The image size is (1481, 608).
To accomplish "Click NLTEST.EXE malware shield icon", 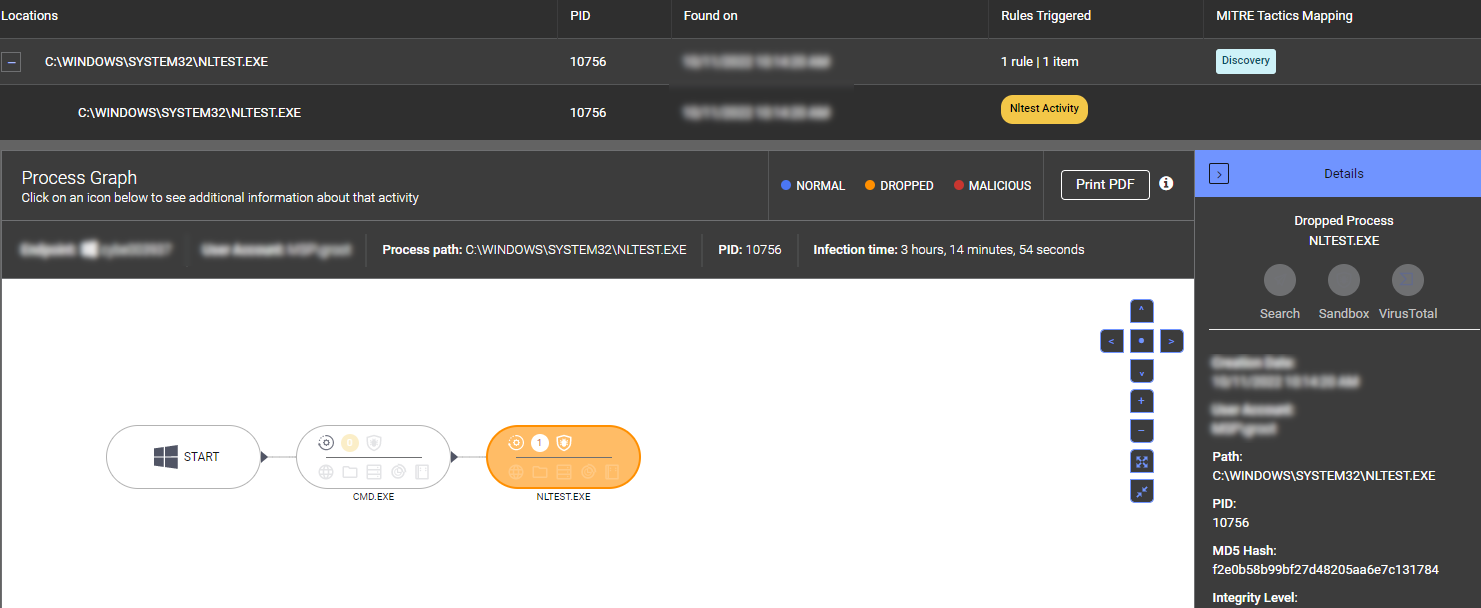I will pyautogui.click(x=564, y=442).
